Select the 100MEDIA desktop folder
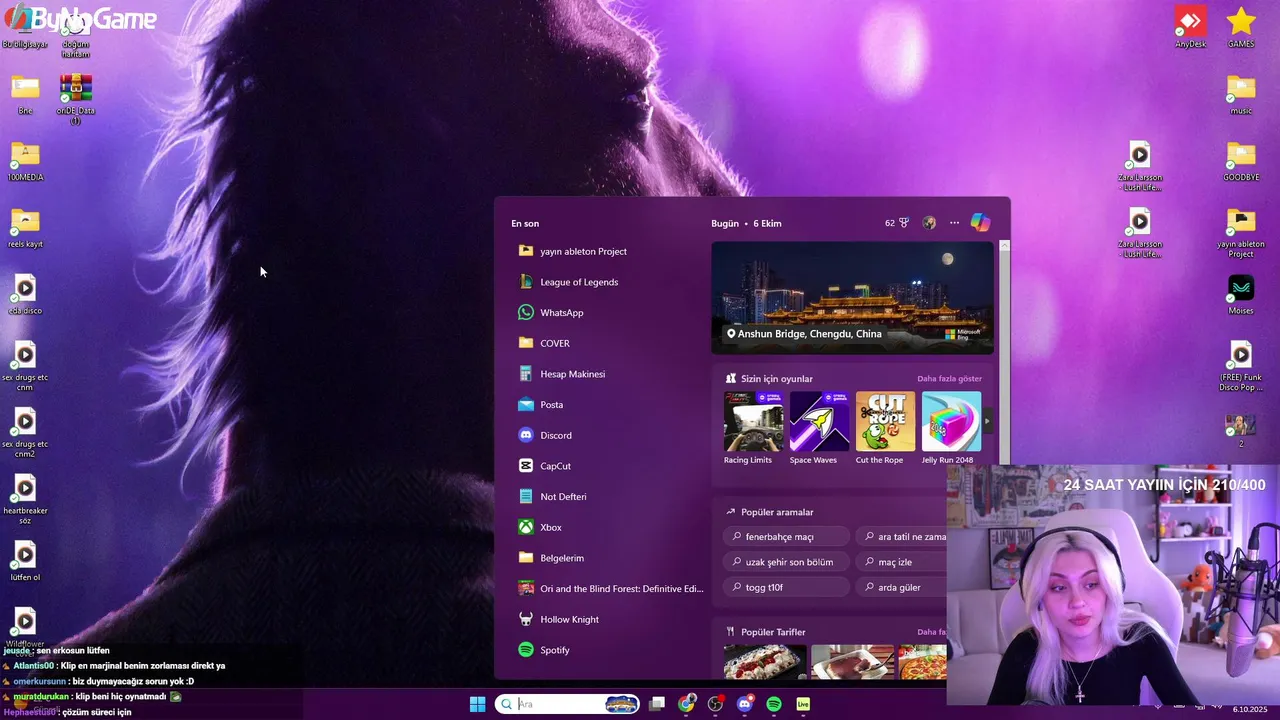 25,161
